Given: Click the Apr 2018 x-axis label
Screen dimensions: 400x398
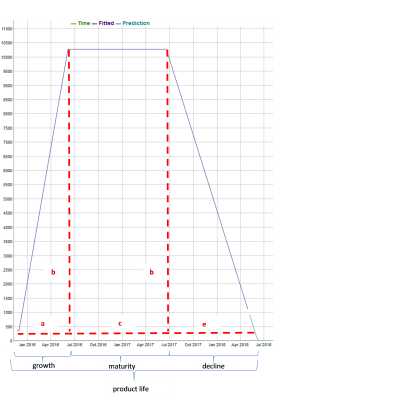Looking at the screenshot, I should (x=240, y=345).
